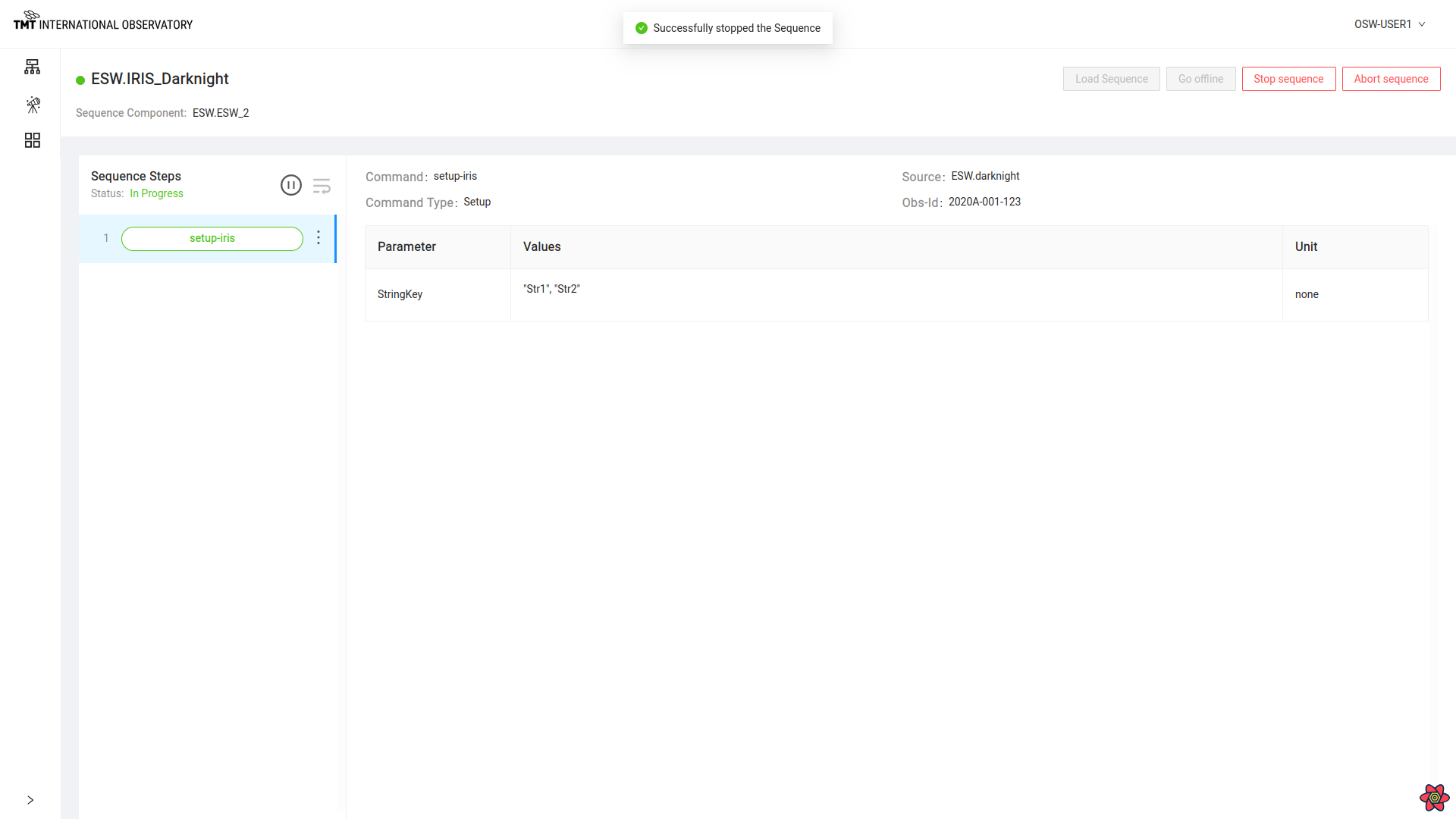
Task: Click the green status dot beside the sequencer name
Action: 80,80
